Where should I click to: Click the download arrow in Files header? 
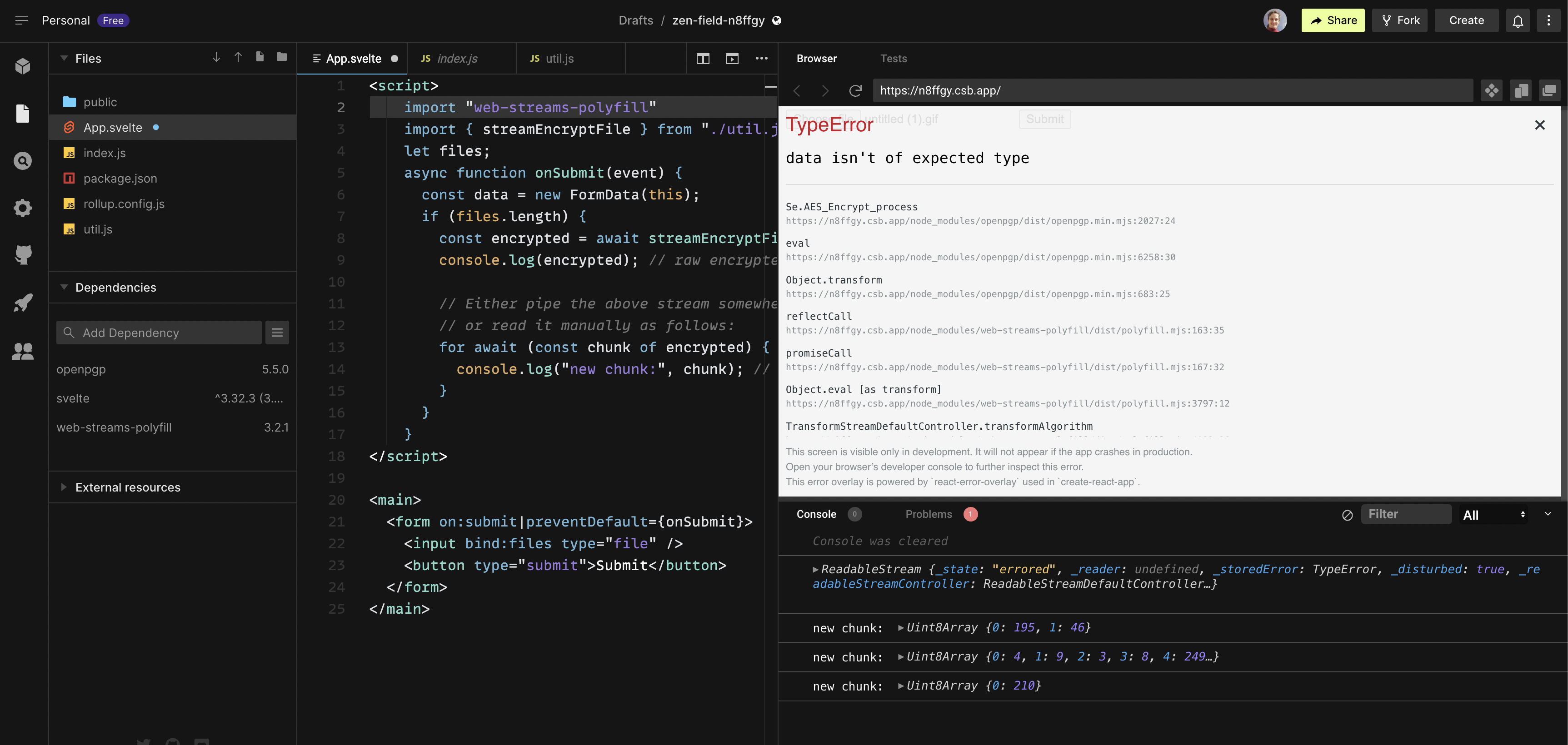216,57
